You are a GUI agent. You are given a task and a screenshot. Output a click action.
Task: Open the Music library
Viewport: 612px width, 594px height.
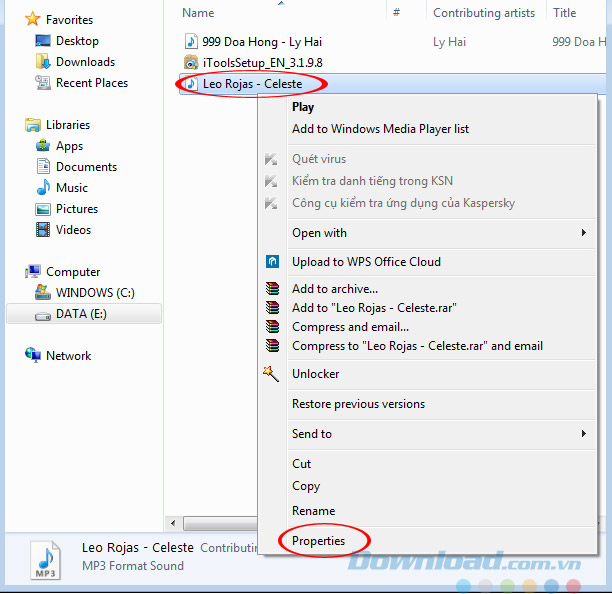pos(72,188)
